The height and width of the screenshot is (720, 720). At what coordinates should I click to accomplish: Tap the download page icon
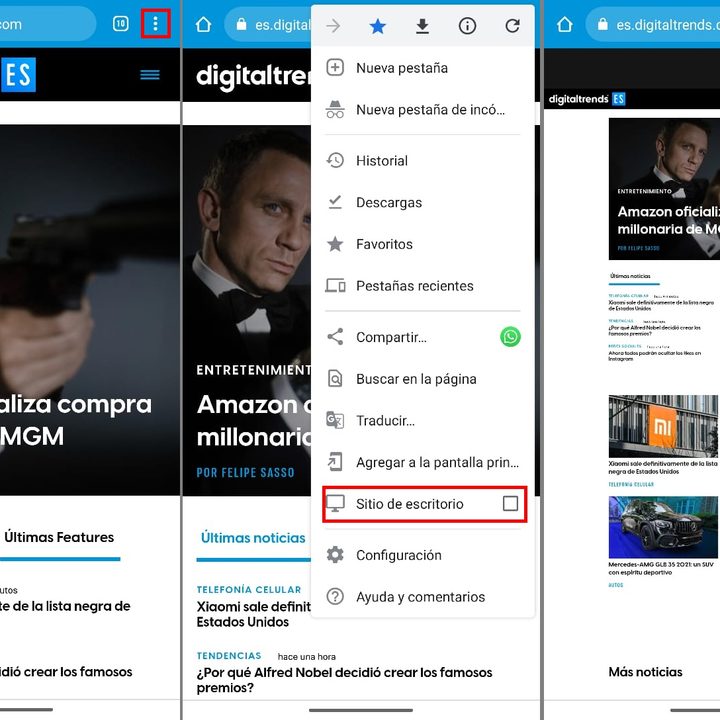coord(422,26)
